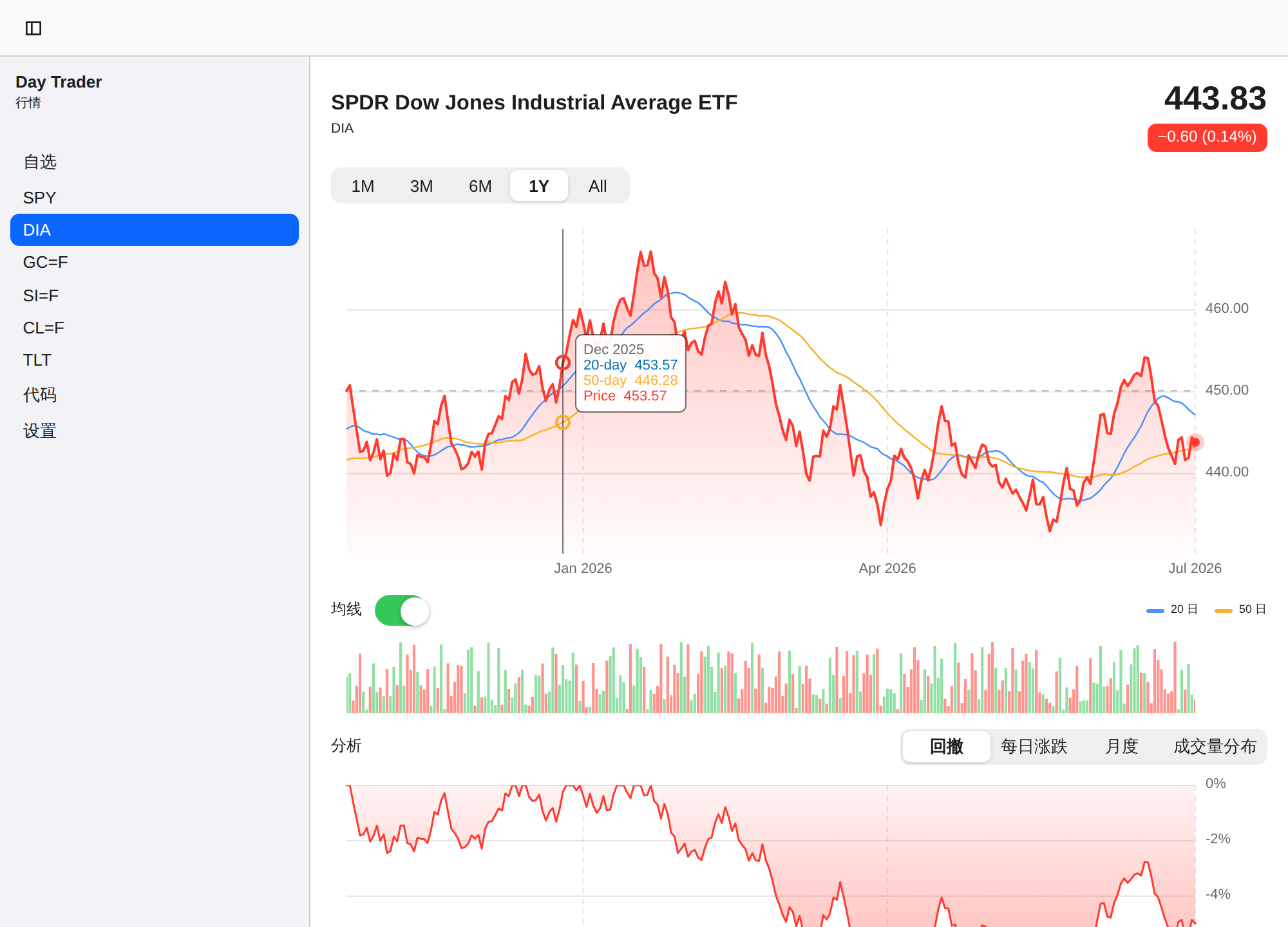Screen dimensions: 1288x927
Task: Select the 3M time range
Action: 421,186
